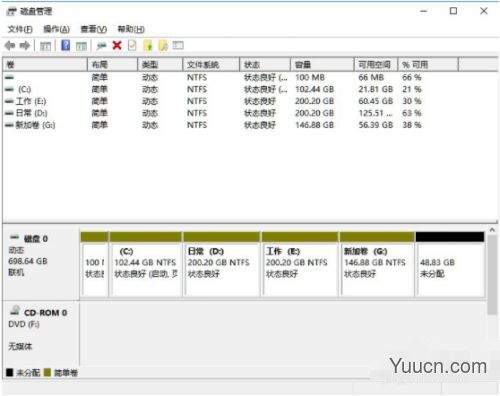Toggle the console tree pane icon

click(45, 46)
